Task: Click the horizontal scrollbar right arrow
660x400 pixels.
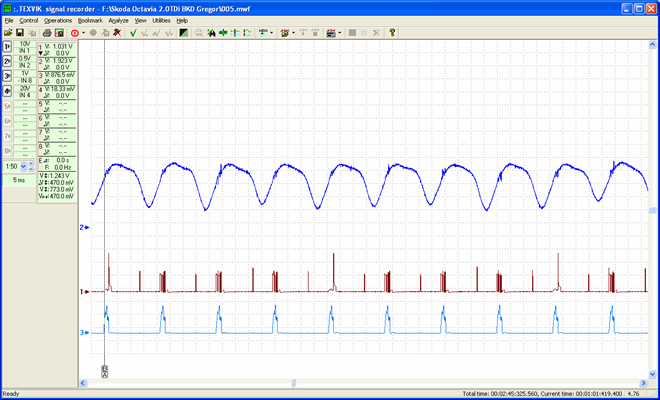Action: tap(643, 383)
